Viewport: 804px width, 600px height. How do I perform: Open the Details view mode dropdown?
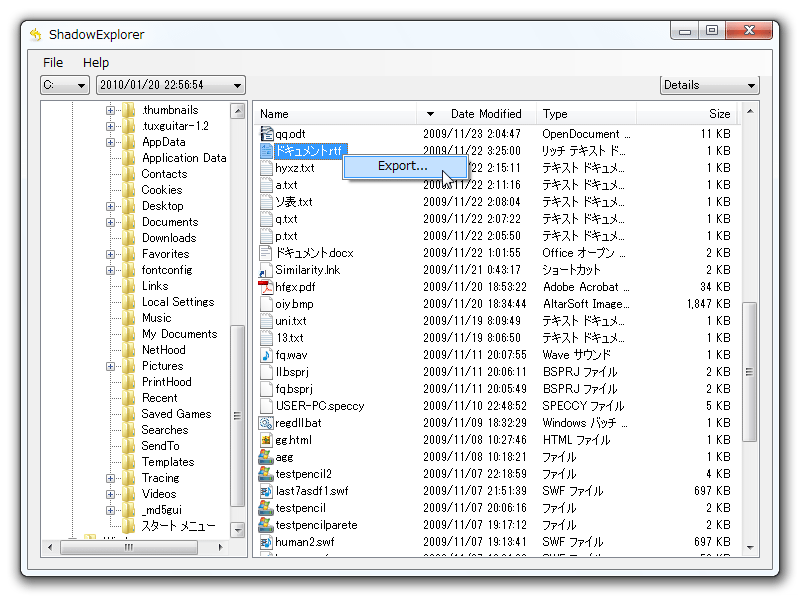(709, 86)
